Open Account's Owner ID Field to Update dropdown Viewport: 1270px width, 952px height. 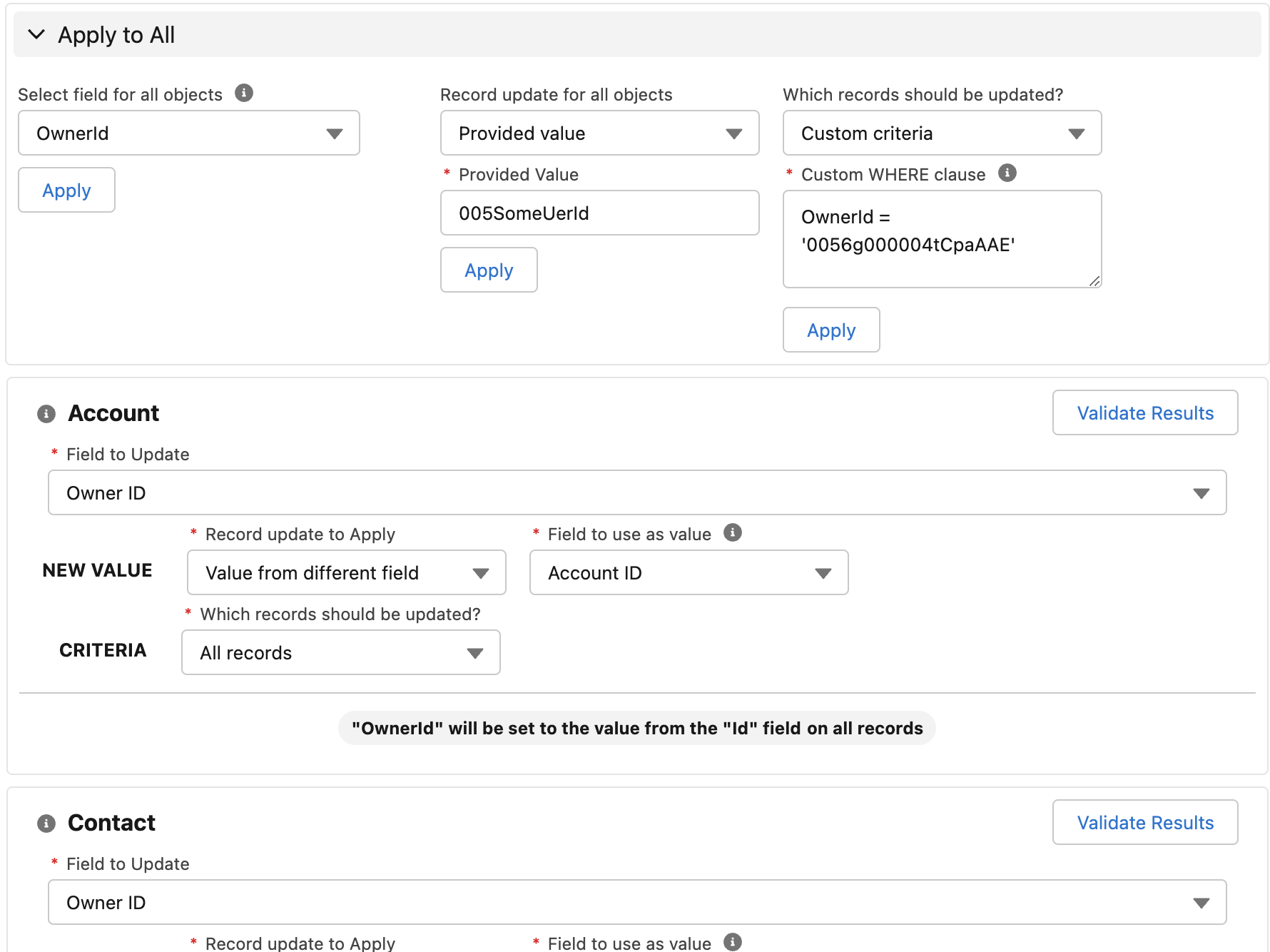[636, 493]
